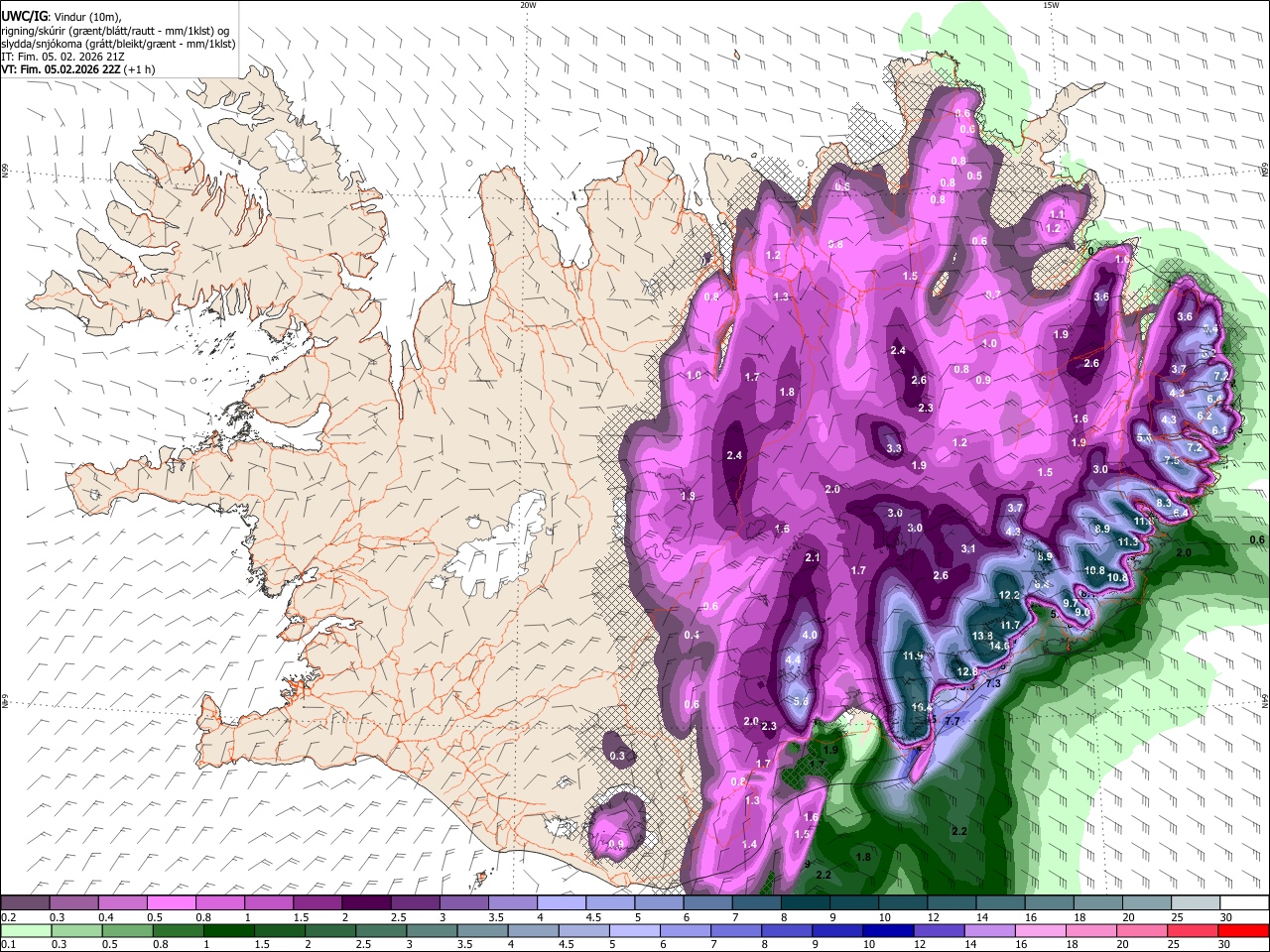
Task: Click the 4.4 precipitation value on map
Action: pos(792,659)
